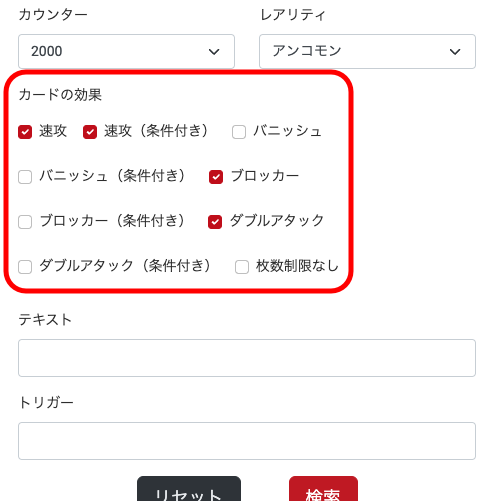
Task: Uncheck the 速攻 checkbox
Action: click(x=25, y=132)
